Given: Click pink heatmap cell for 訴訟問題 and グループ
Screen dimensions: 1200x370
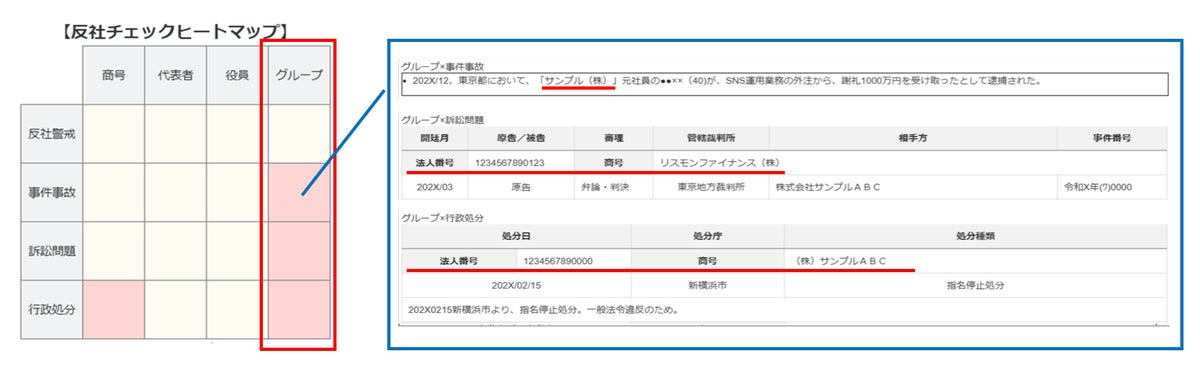Looking at the screenshot, I should click(x=299, y=250).
